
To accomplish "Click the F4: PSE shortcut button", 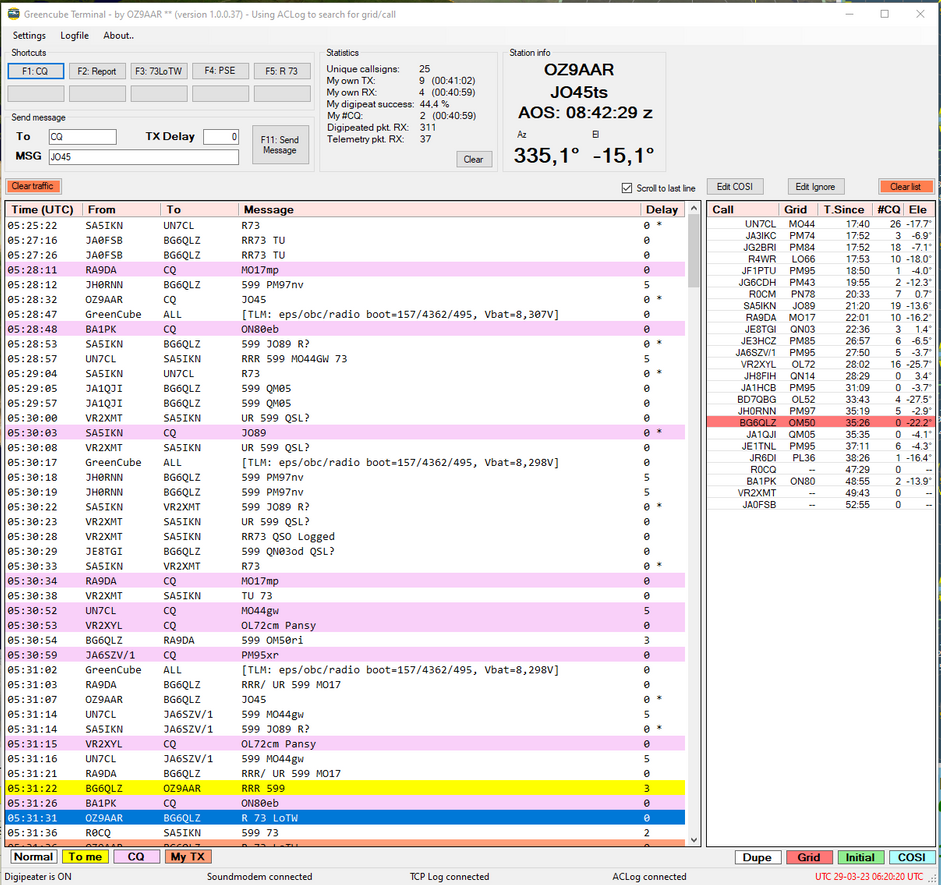I will [220, 71].
